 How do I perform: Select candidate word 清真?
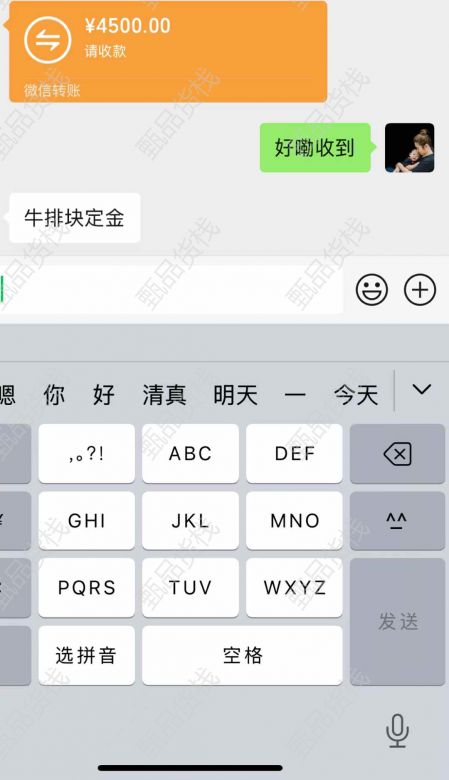coord(165,395)
